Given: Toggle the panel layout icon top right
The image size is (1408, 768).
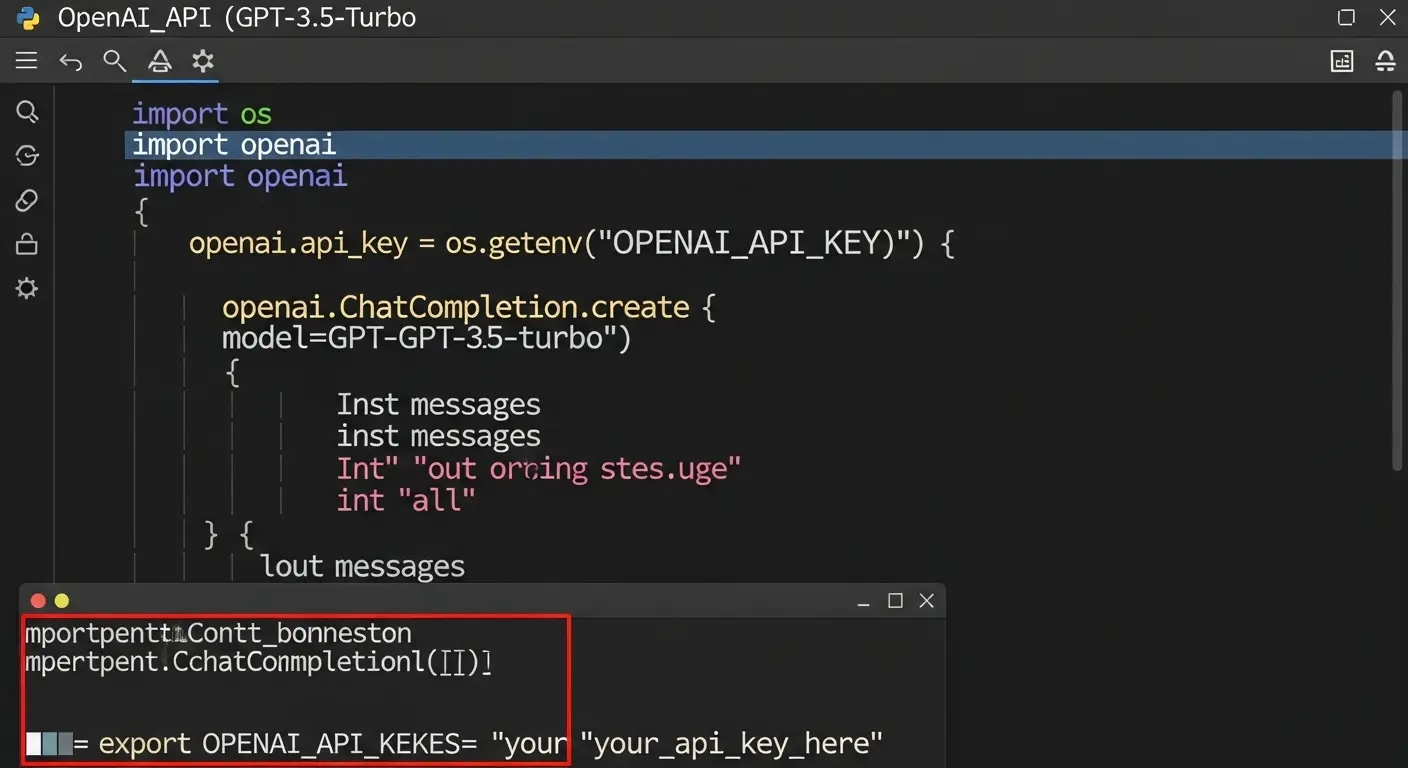Looking at the screenshot, I should pos(1341,62).
